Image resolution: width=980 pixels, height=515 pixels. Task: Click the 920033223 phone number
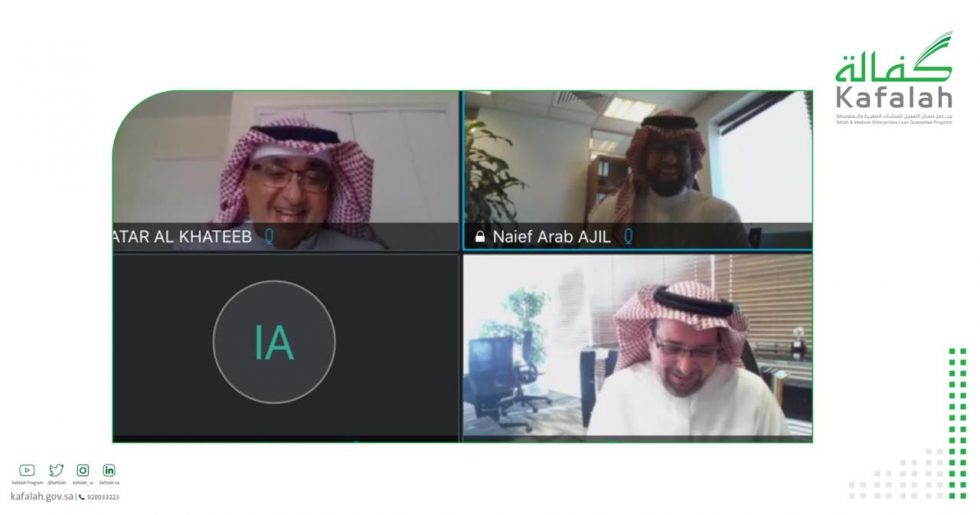tap(103, 497)
